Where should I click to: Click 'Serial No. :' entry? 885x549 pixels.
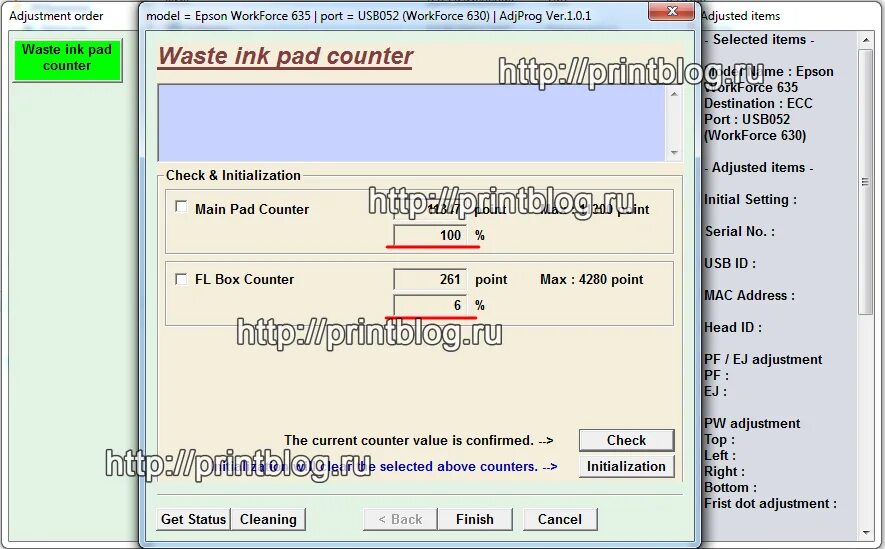point(739,231)
